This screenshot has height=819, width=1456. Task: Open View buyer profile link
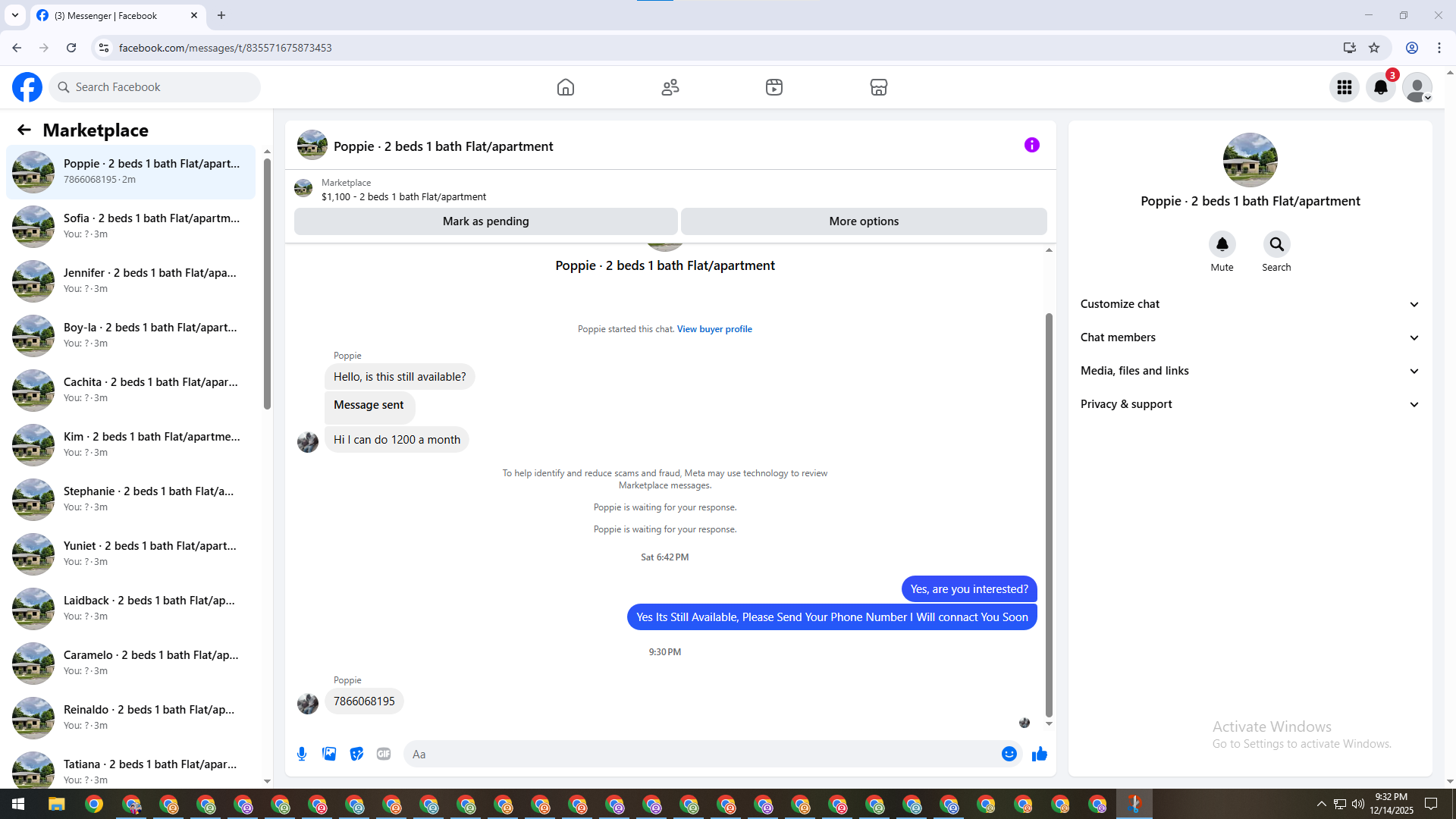714,329
